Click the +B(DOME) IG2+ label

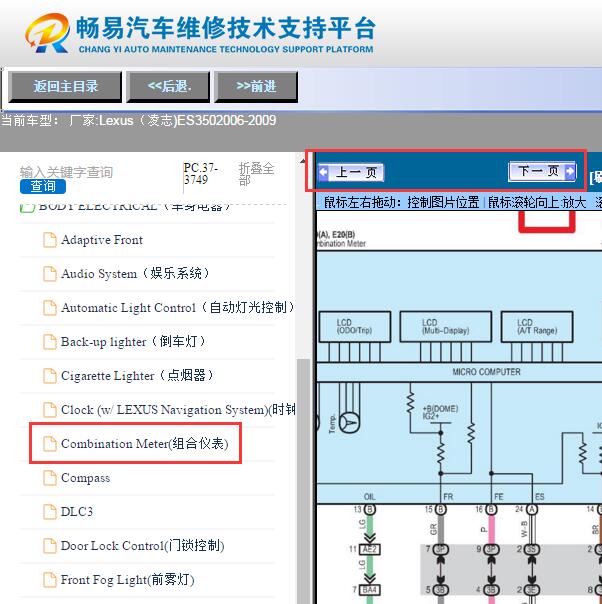[x=441, y=412]
